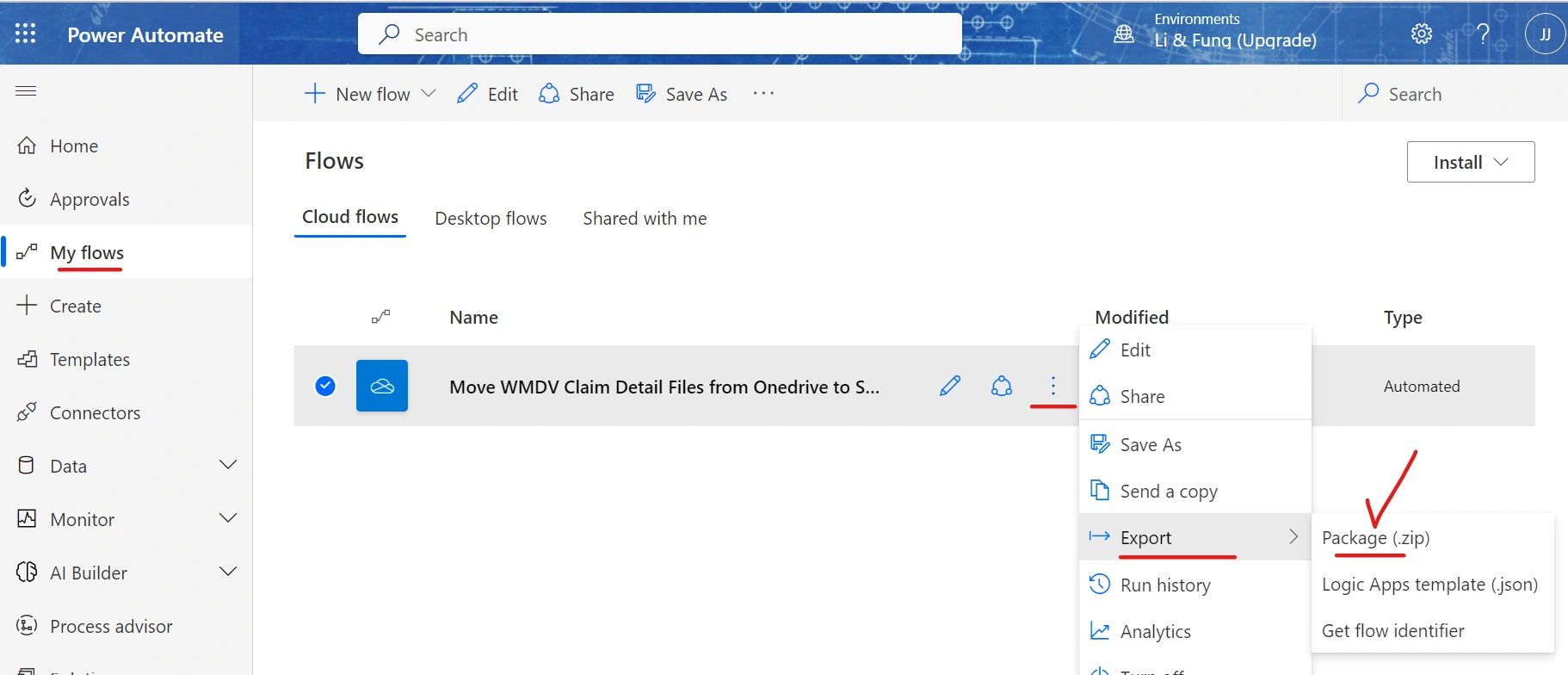Screen dimensions: 1568x675
Task: Expand the Data navigation section
Action: [227, 466]
